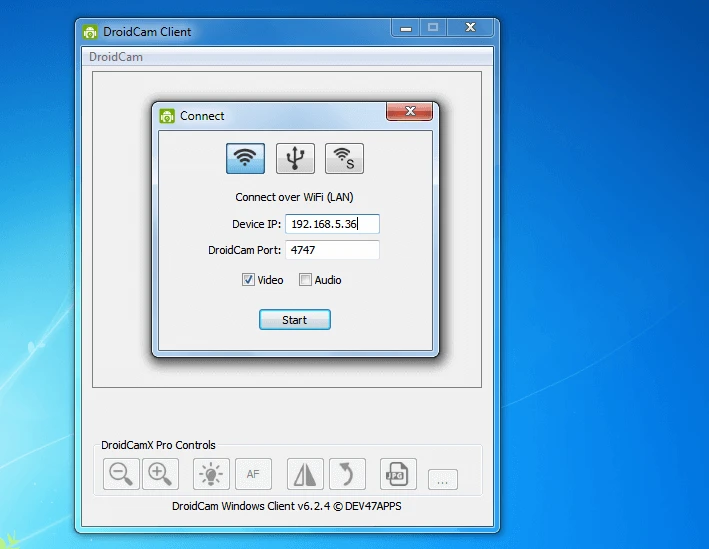709x549 pixels.
Task: Select the WiFi connection mode icon
Action: [x=245, y=158]
